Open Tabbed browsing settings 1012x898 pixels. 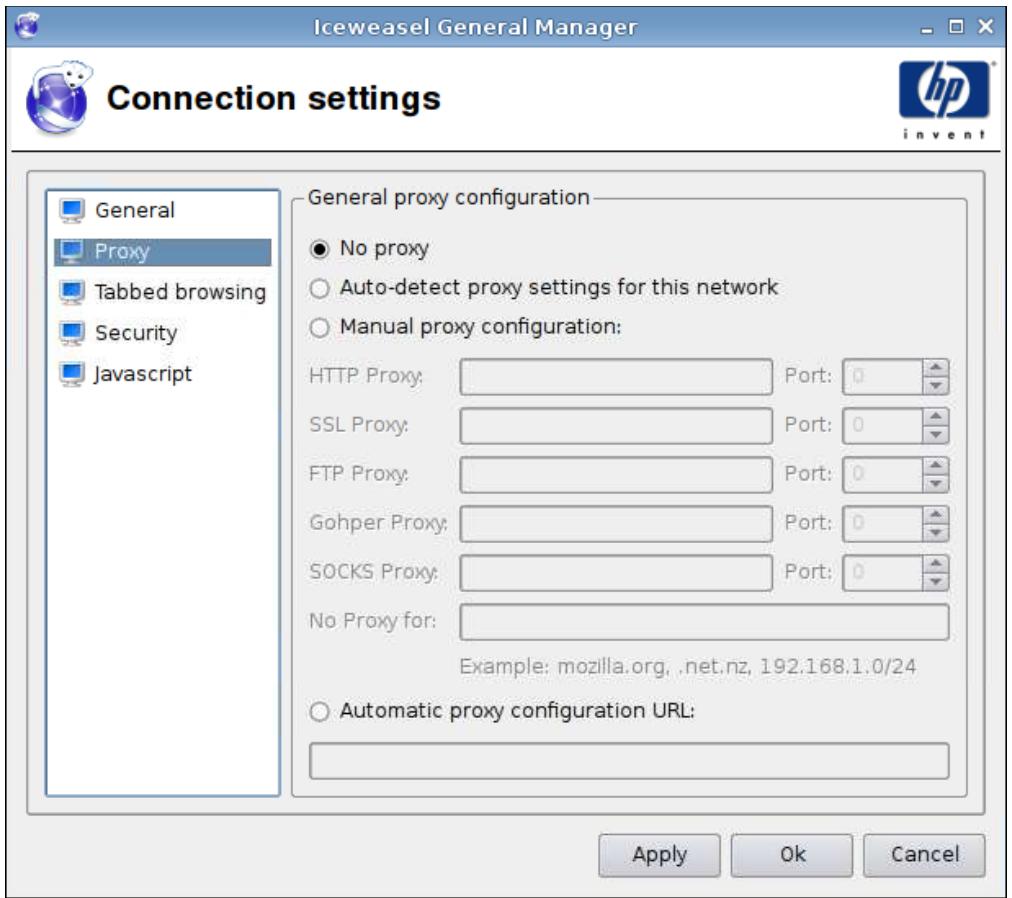coord(180,292)
